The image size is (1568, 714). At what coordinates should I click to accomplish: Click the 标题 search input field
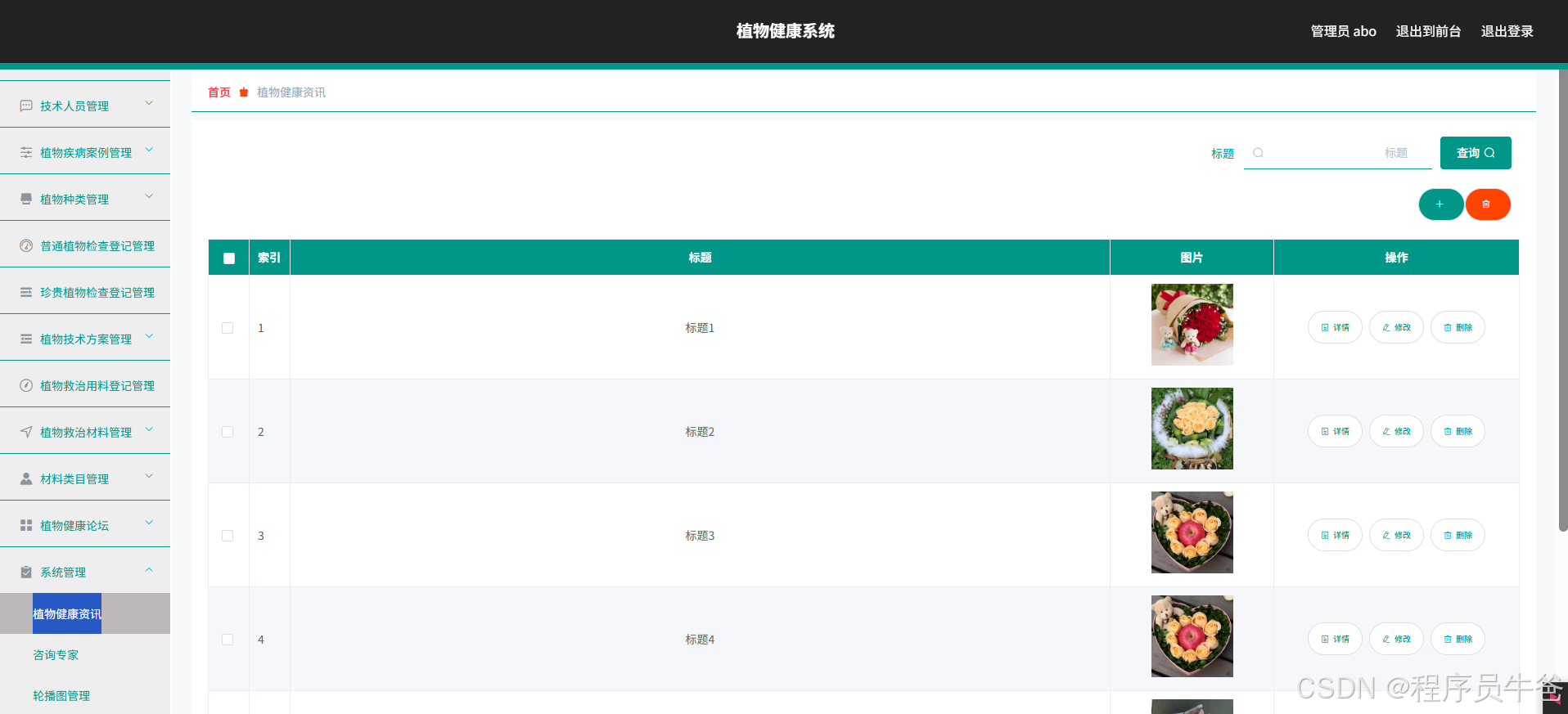click(x=1338, y=153)
